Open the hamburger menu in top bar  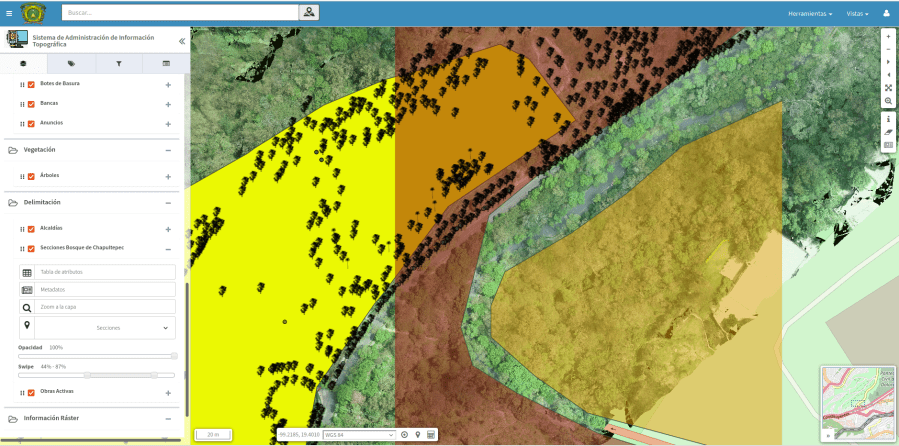(x=9, y=13)
